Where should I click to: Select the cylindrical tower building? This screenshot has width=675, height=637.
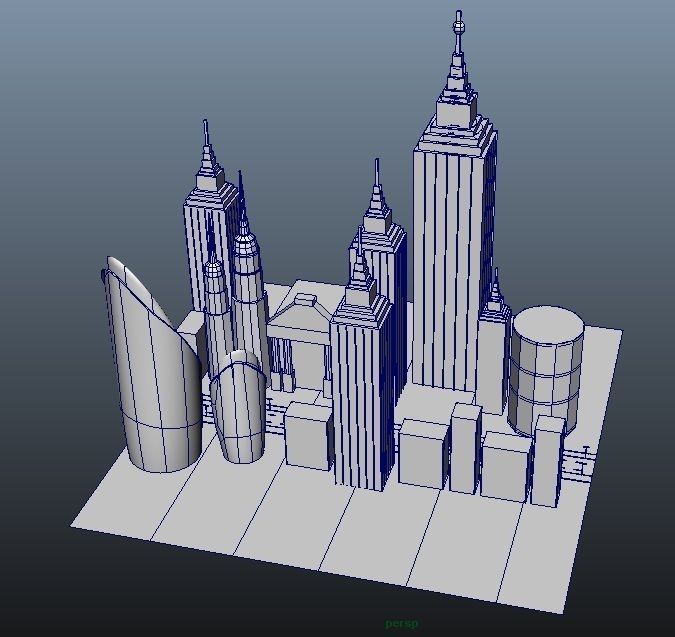tap(546, 371)
